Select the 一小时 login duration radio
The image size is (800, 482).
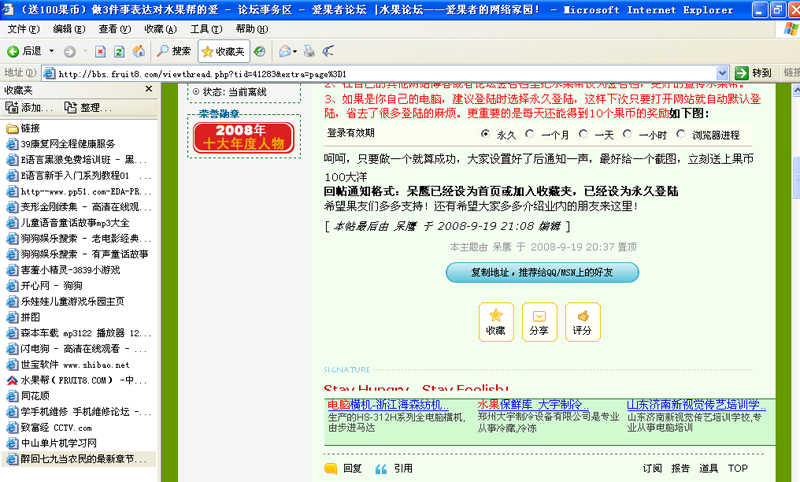click(x=627, y=134)
